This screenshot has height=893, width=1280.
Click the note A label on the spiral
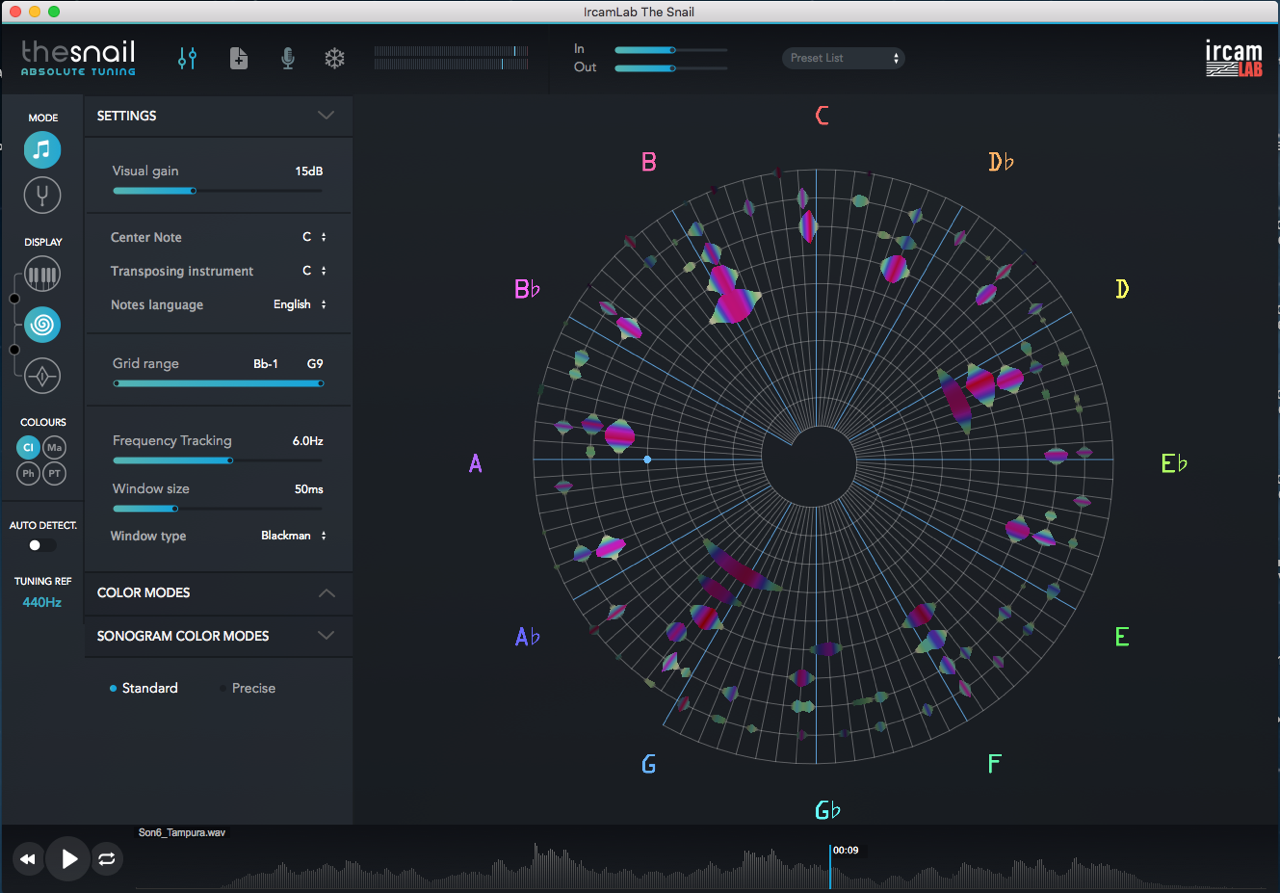coord(476,463)
